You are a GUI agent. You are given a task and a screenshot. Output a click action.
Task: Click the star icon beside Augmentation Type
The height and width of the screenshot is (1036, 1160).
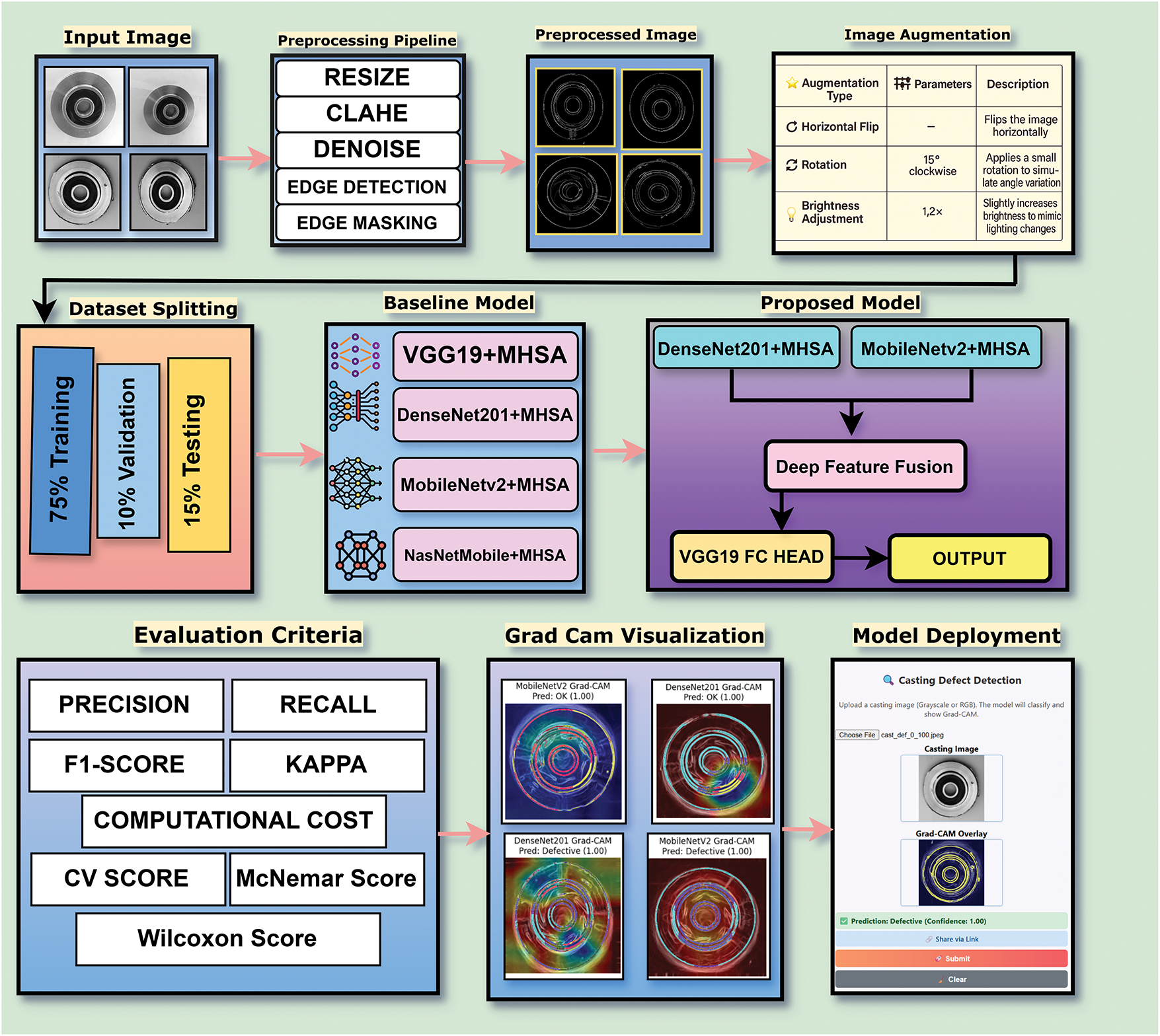[x=791, y=83]
